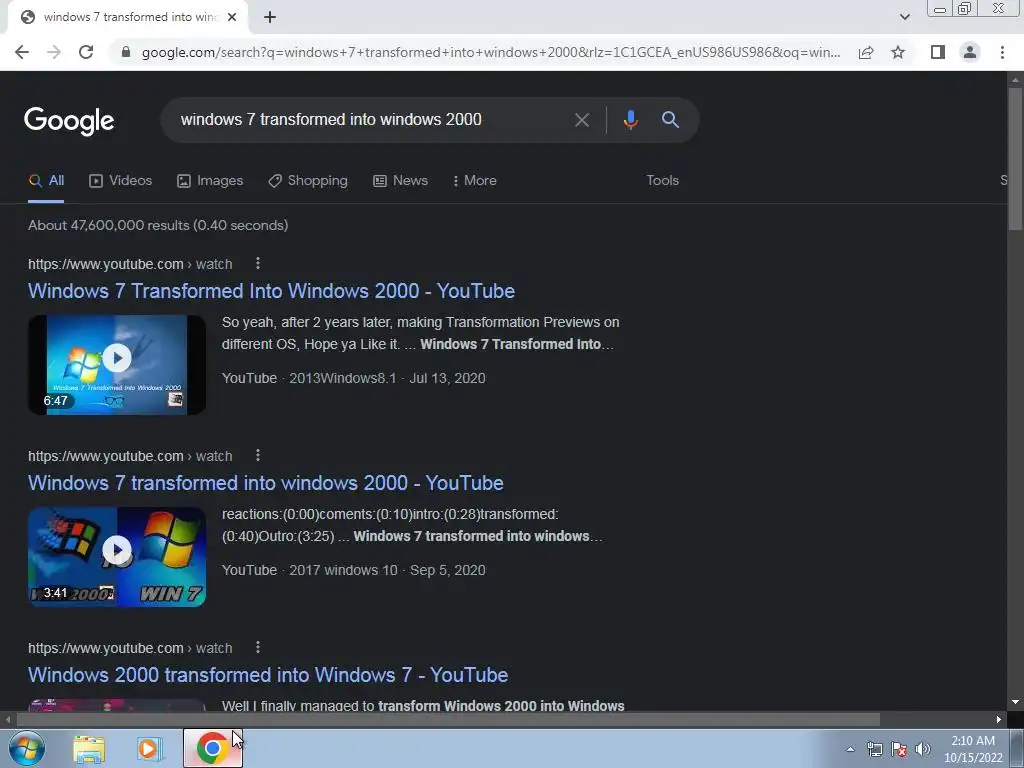Reload the current page
This screenshot has height=768, width=1024.
click(86, 52)
